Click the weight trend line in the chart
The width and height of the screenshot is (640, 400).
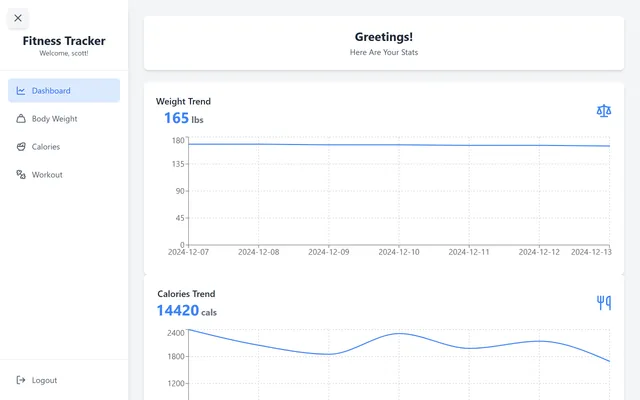(x=399, y=145)
